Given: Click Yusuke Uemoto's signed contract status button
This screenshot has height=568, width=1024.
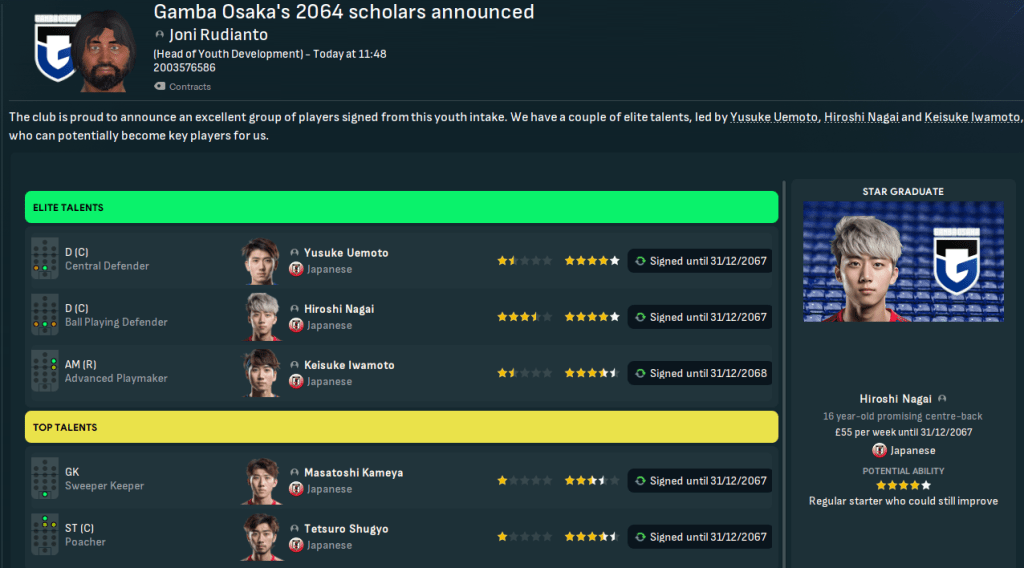Looking at the screenshot, I should (x=699, y=261).
